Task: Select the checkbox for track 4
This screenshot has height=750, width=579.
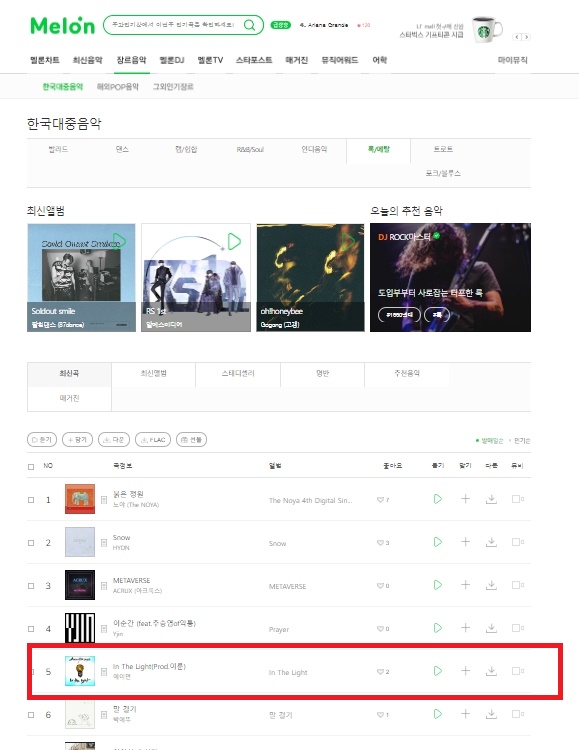Action: [x=31, y=629]
